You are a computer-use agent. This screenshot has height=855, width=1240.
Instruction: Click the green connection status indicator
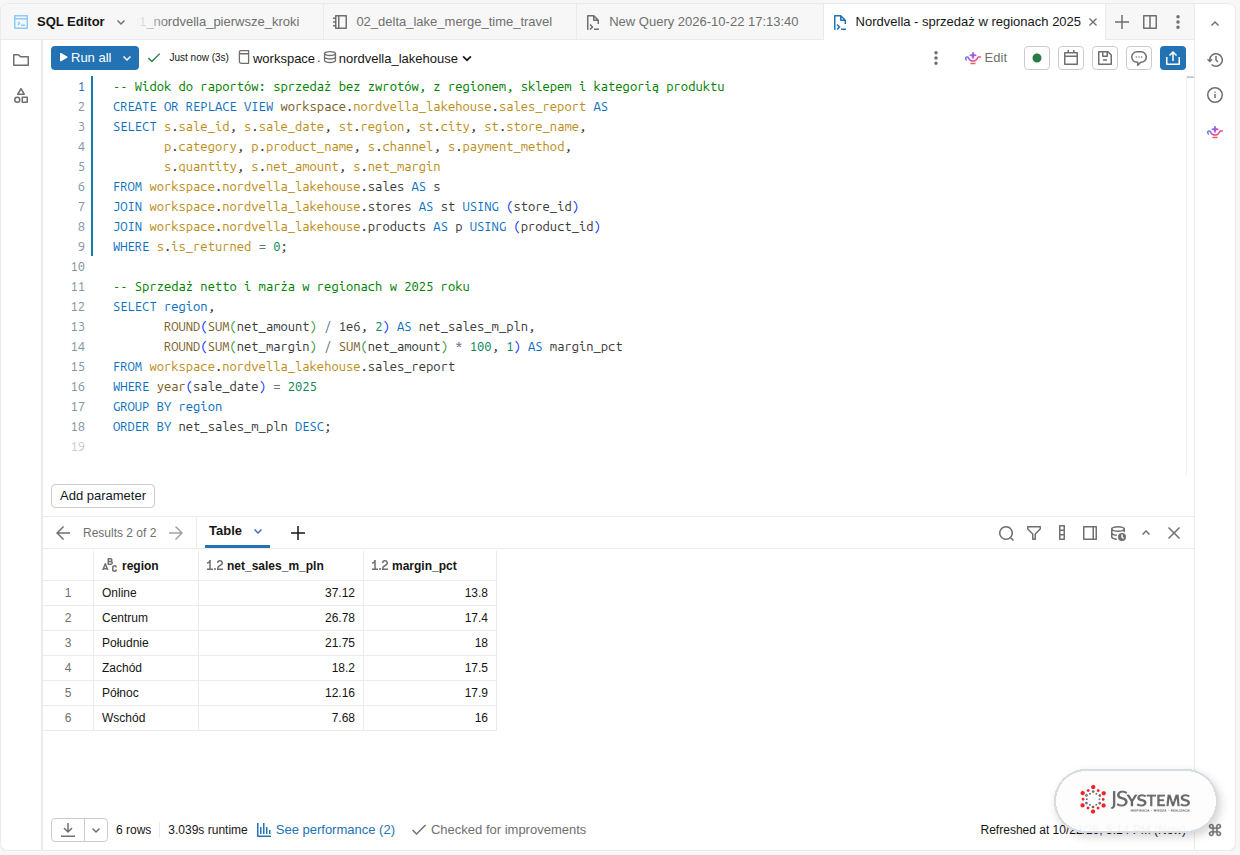1037,58
